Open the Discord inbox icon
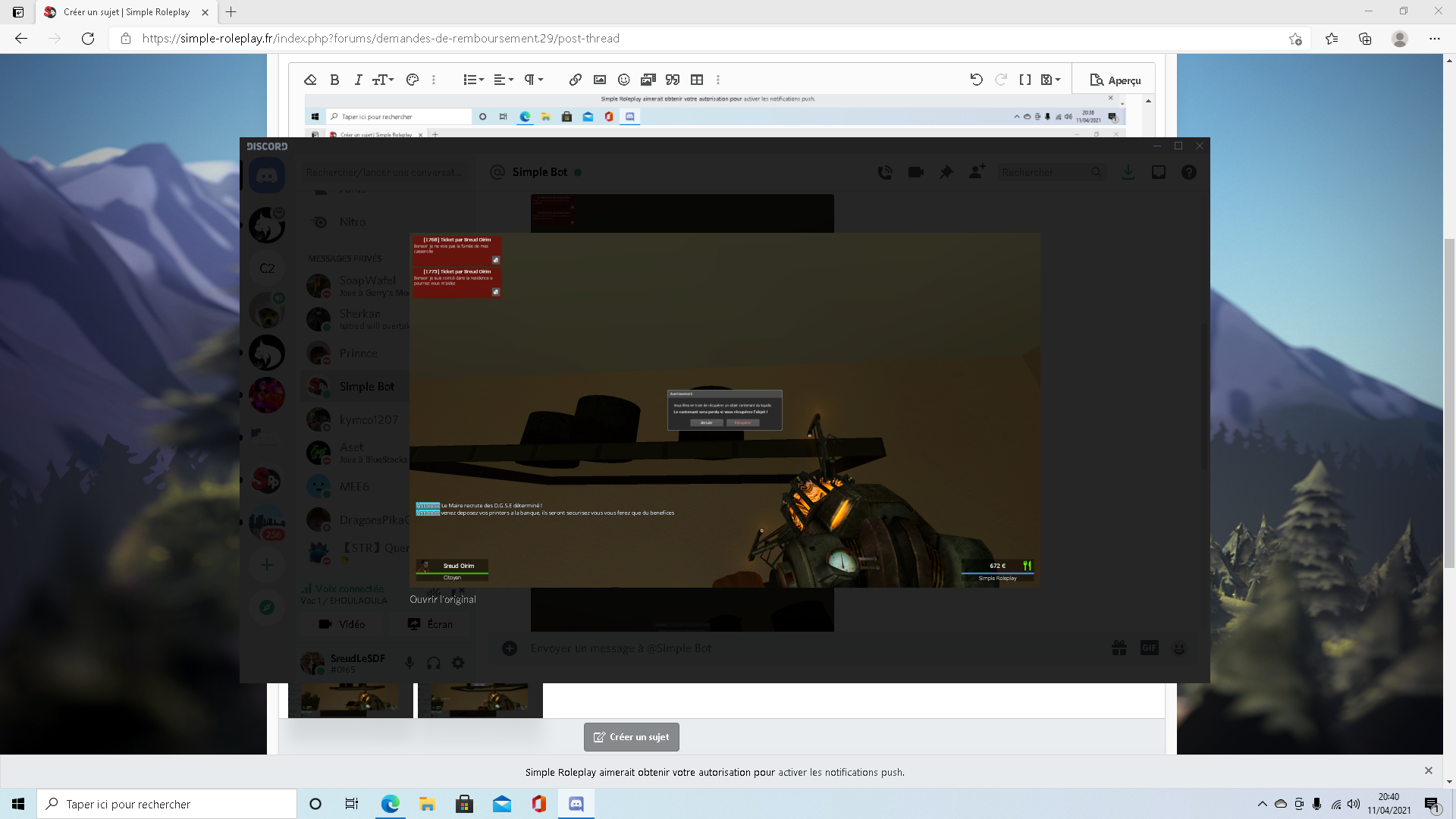Viewport: 1456px width, 819px height. pyautogui.click(x=1159, y=173)
